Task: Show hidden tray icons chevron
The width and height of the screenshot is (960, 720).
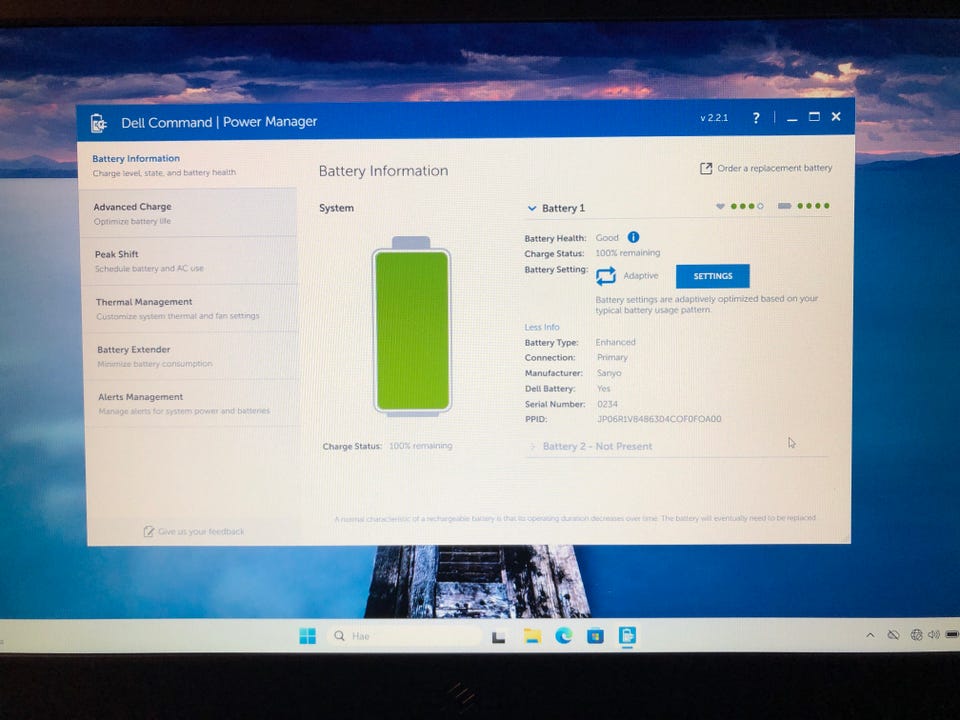Action: pos(870,636)
